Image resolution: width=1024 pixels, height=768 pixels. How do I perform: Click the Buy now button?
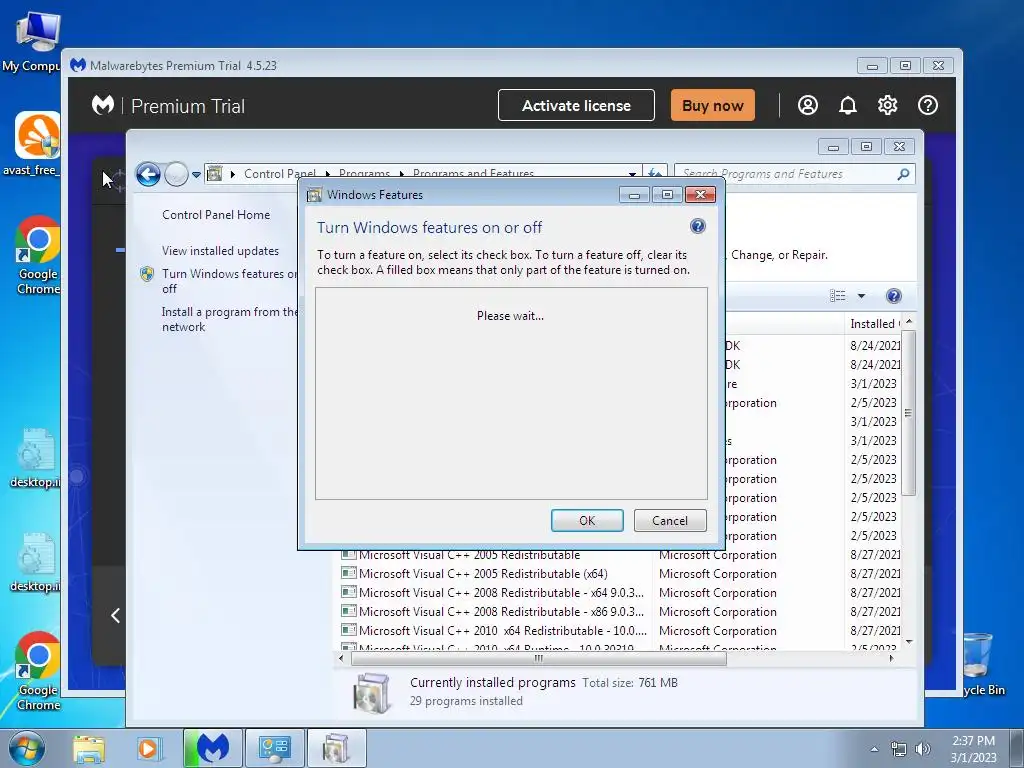point(712,105)
